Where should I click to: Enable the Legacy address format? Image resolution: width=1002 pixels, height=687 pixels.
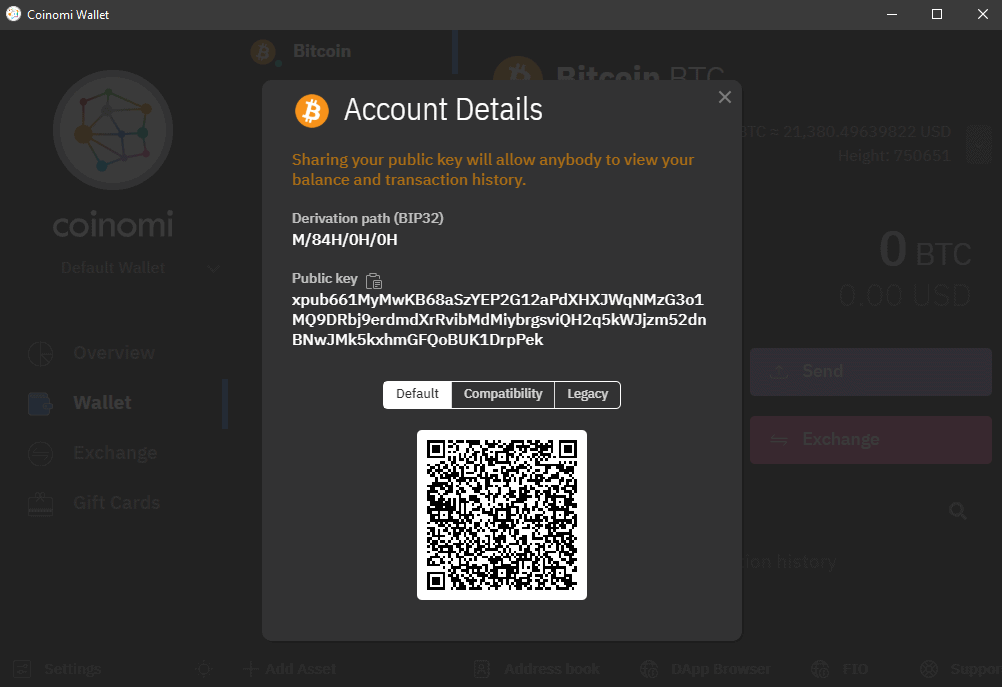tap(587, 394)
